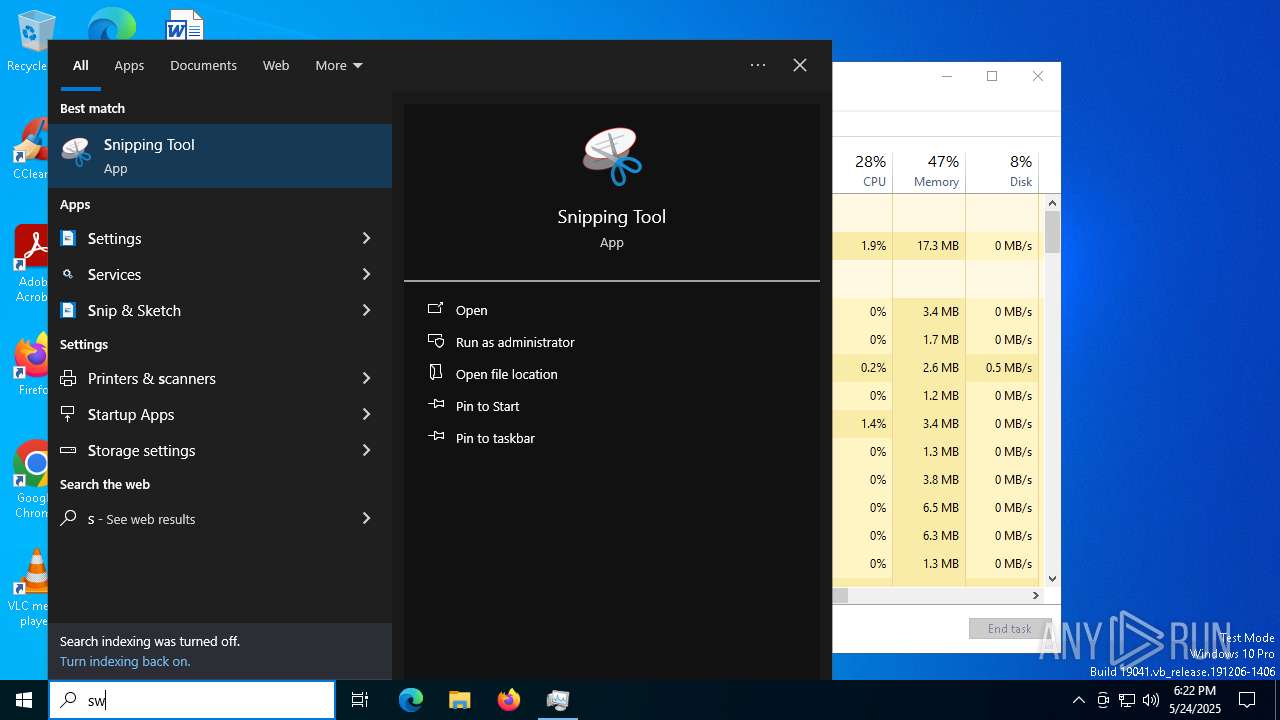
Task: Click the Windows Start button
Action: [24, 700]
